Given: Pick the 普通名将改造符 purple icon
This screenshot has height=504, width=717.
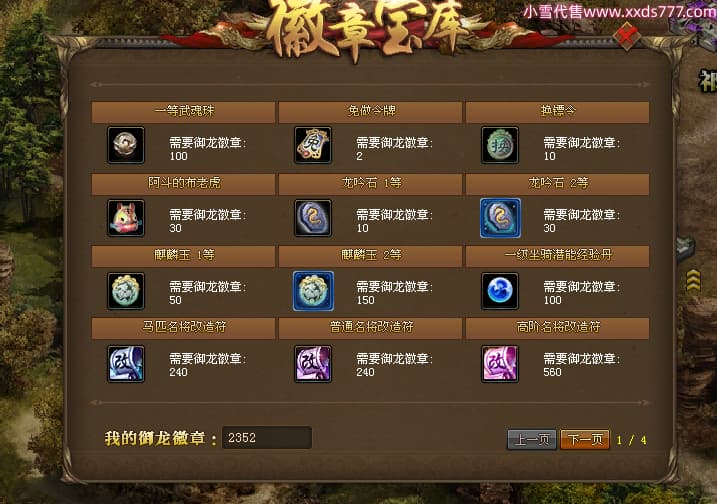Looking at the screenshot, I should point(313,364).
